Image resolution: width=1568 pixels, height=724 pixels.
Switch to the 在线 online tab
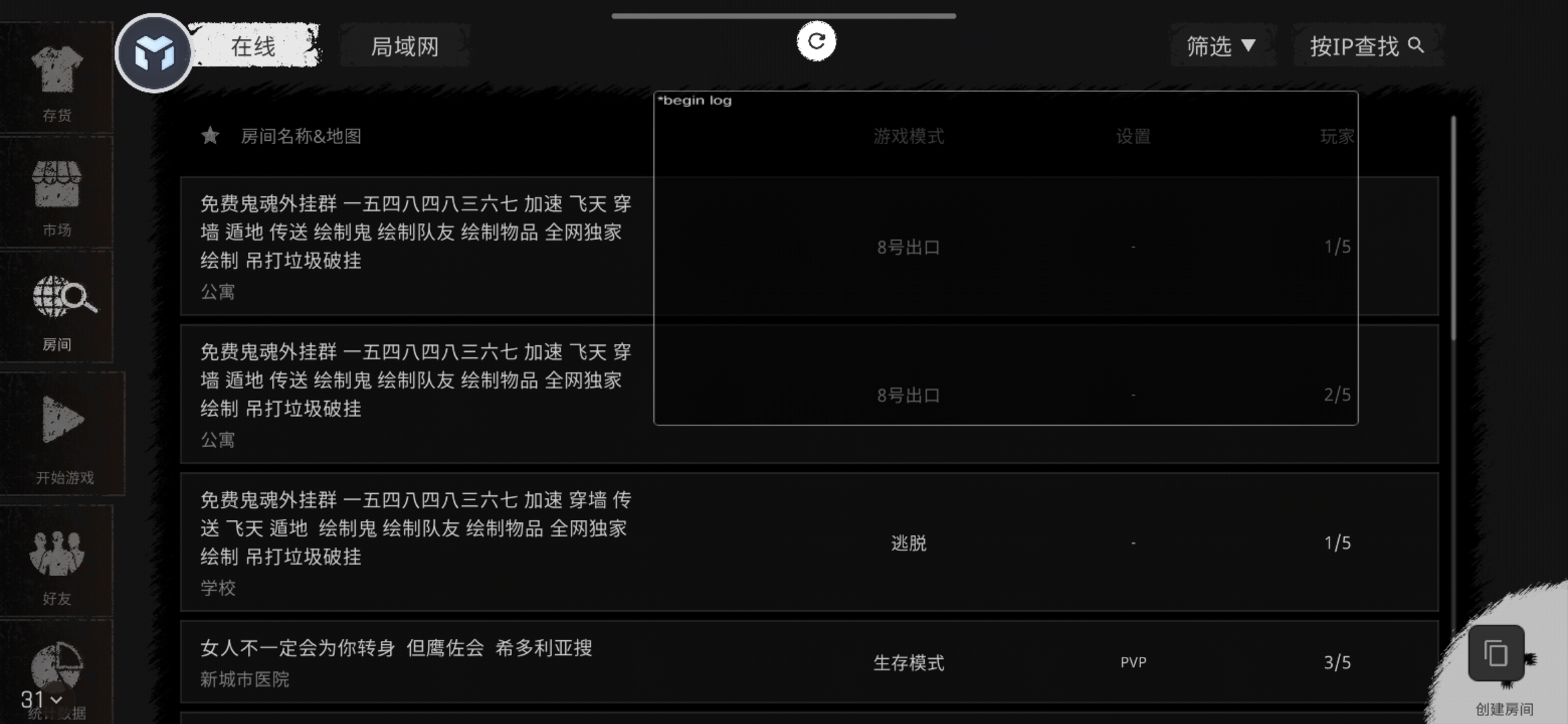pos(253,46)
